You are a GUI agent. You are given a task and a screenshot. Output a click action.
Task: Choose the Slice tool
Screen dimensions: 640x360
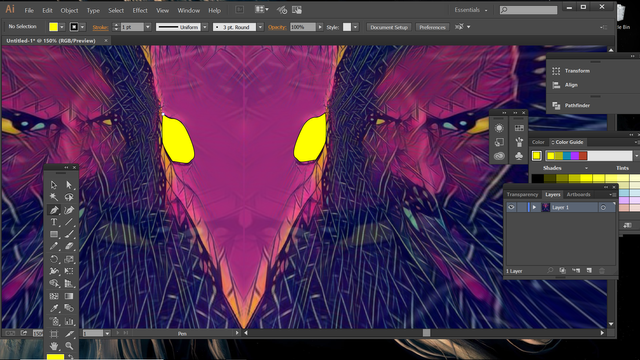click(69, 334)
